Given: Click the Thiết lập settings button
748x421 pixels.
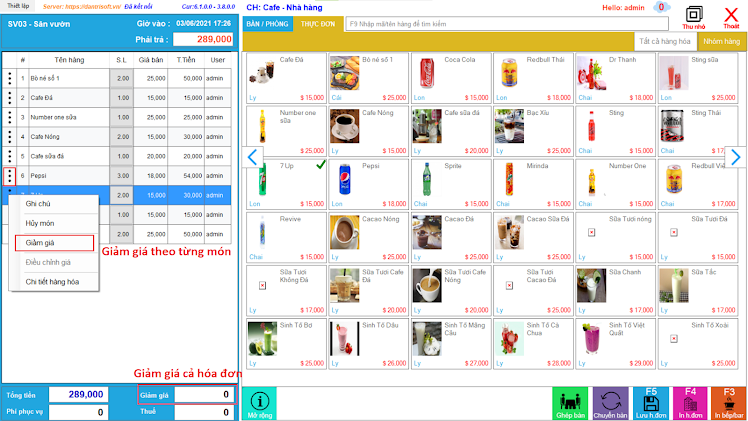Looking at the screenshot, I should [x=18, y=6].
